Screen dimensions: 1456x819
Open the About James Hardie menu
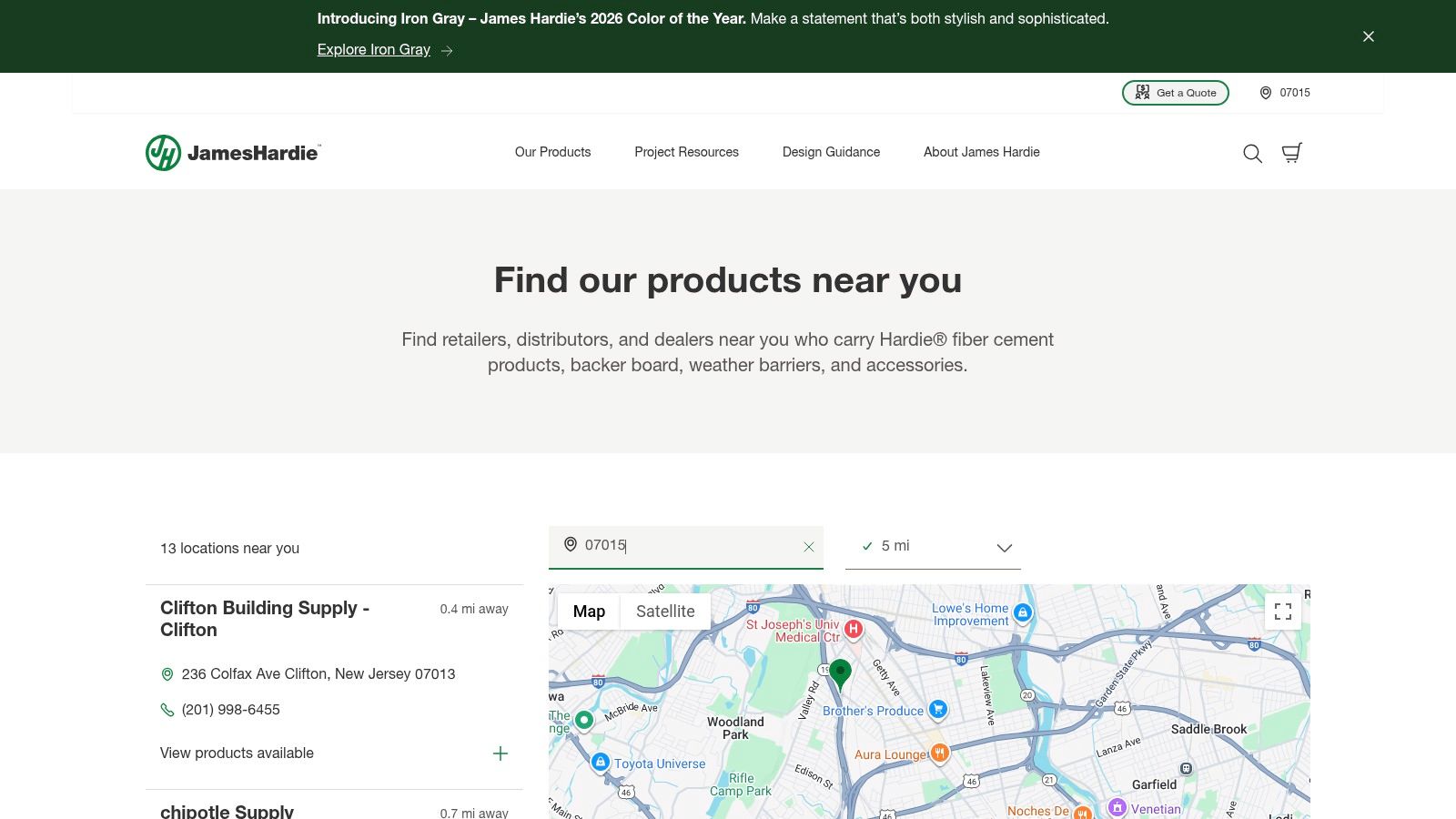(x=982, y=152)
